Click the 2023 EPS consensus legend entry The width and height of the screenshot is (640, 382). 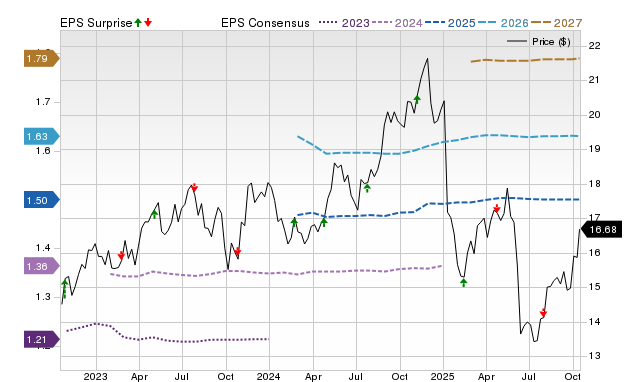(x=344, y=23)
